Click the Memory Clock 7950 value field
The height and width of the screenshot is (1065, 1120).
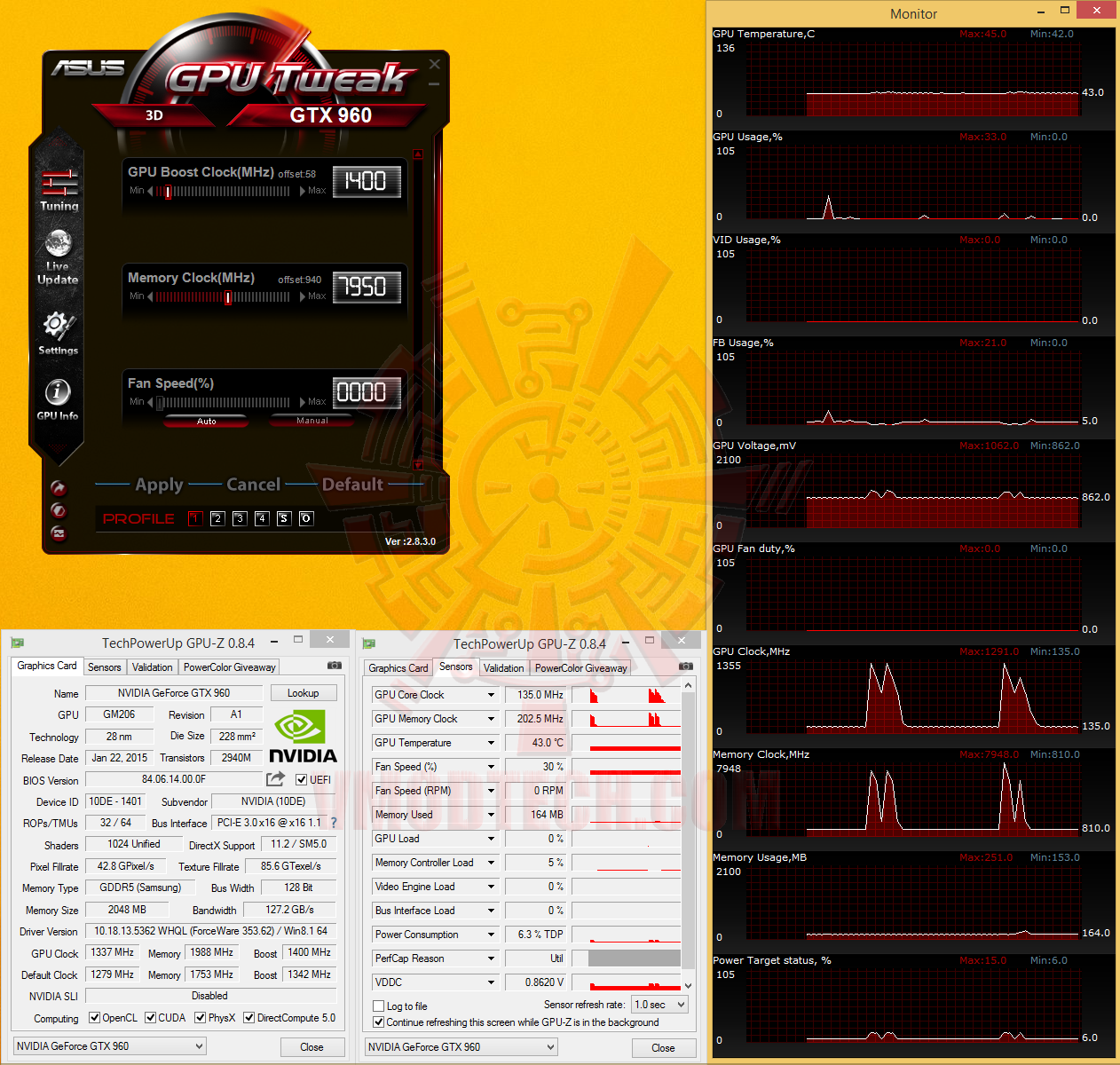(x=367, y=288)
